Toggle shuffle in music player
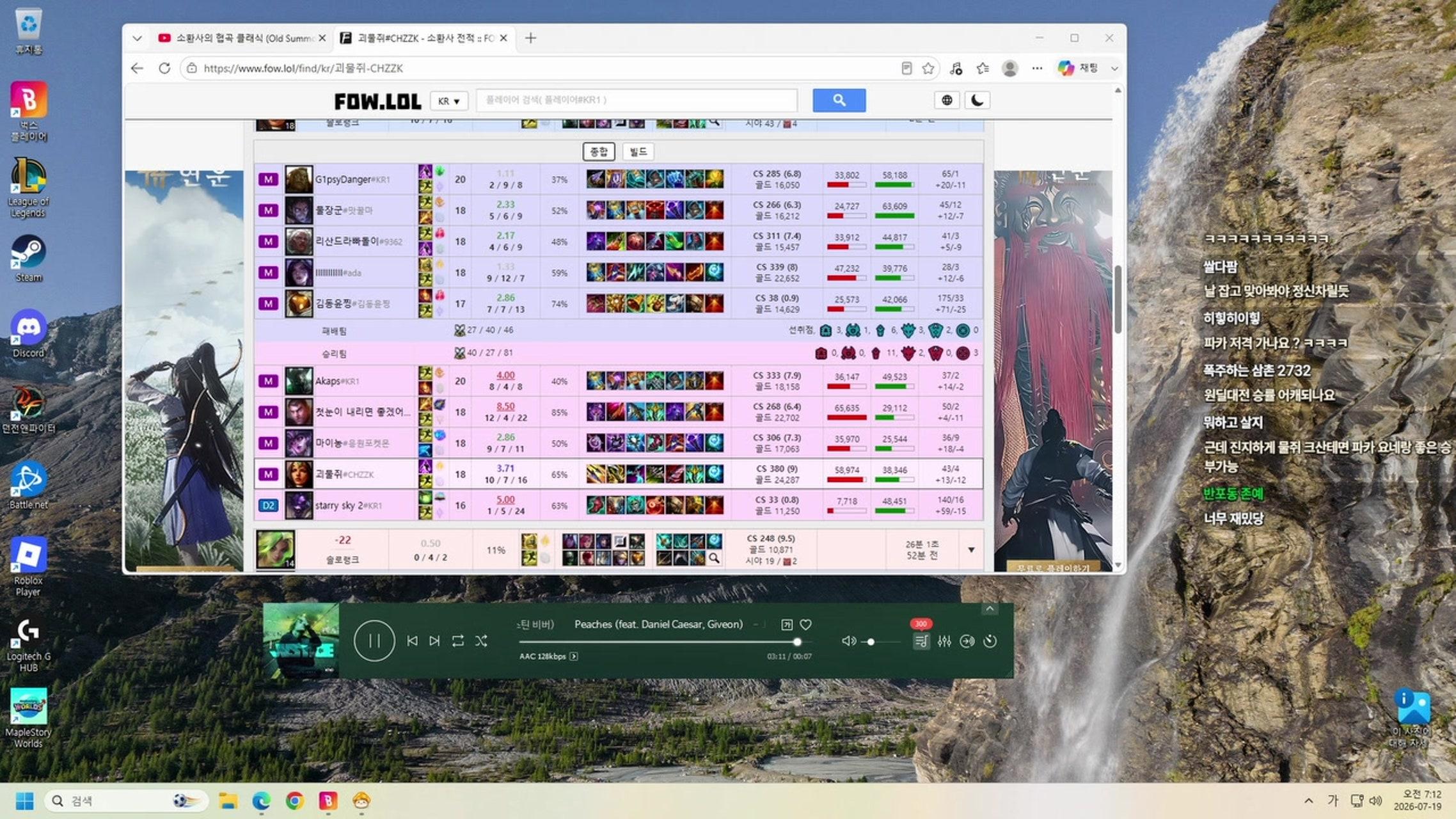Viewport: 1456px width, 819px height. 481,640
